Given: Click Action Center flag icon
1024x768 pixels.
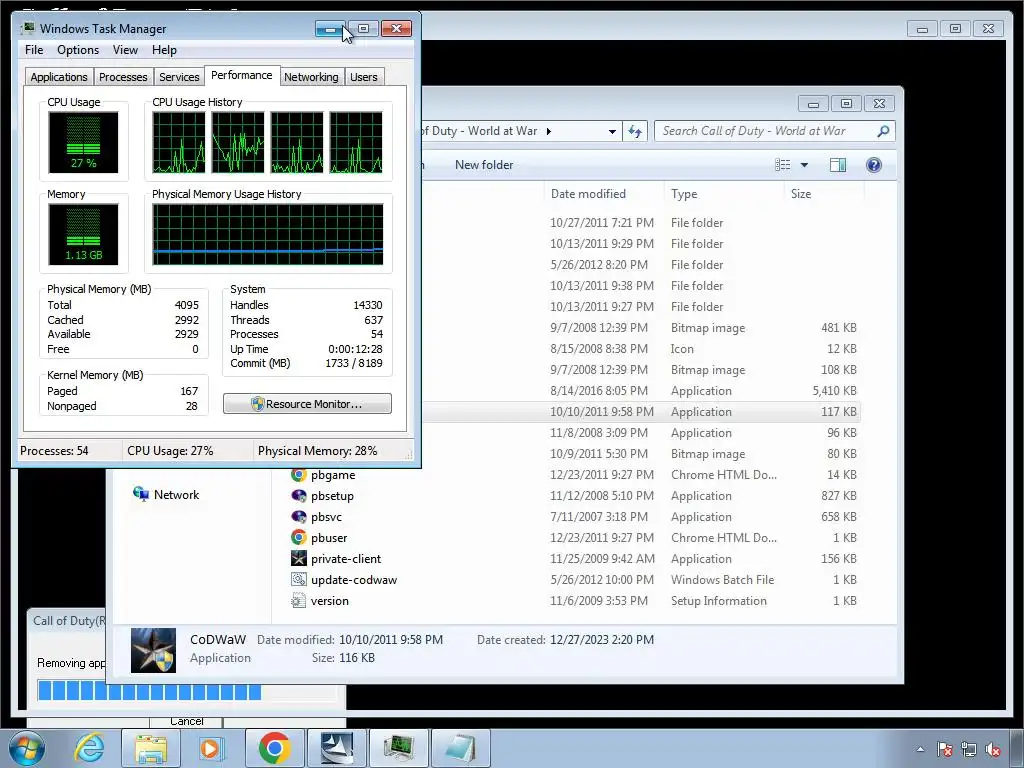Looking at the screenshot, I should click(x=944, y=750).
